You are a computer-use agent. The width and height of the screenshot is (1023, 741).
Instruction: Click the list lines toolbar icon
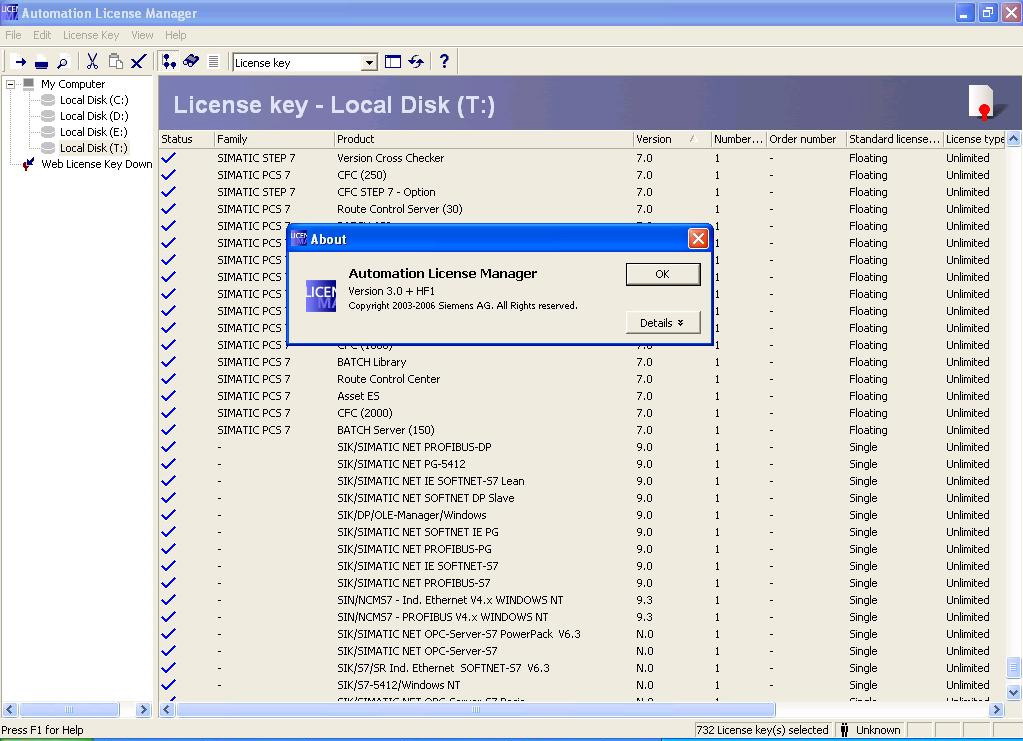[213, 62]
